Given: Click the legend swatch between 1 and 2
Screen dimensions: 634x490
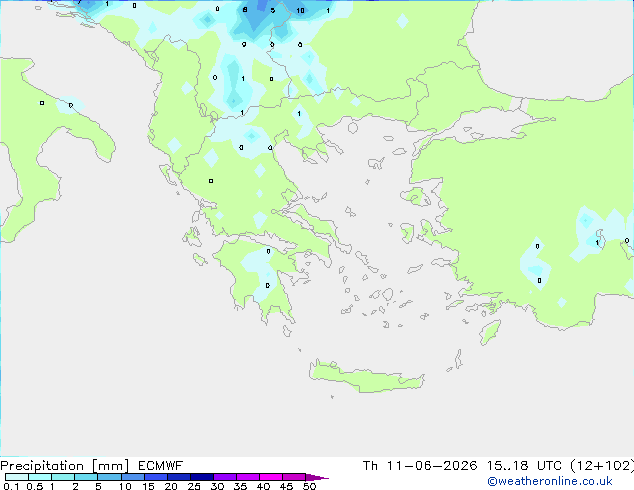Looking at the screenshot, I should click(63, 477).
